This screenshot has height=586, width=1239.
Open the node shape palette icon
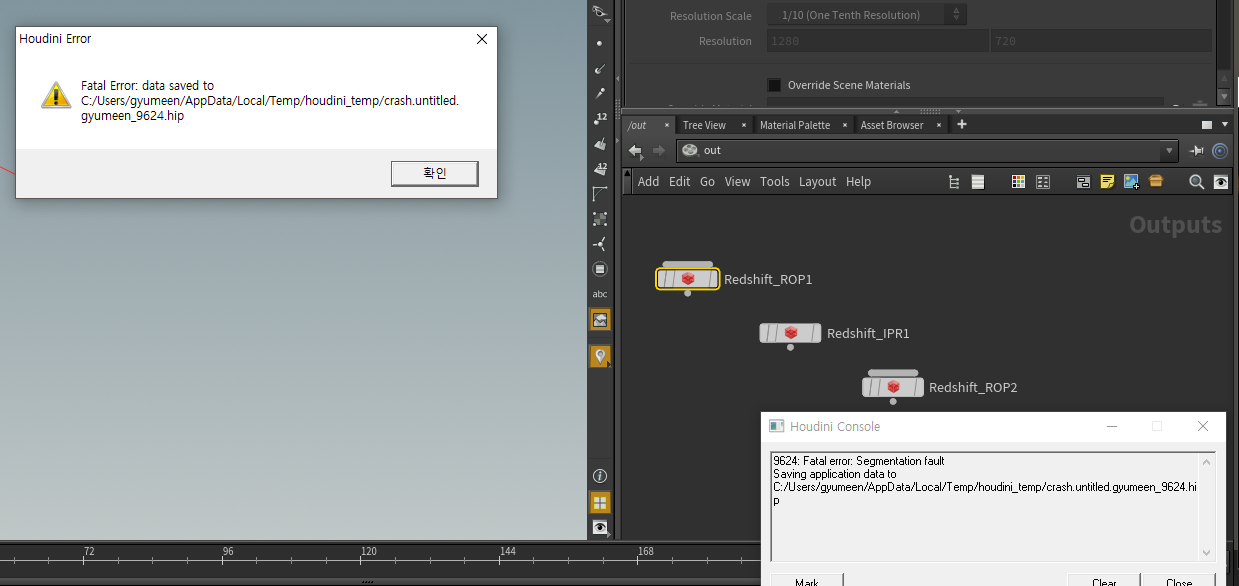coord(1043,182)
